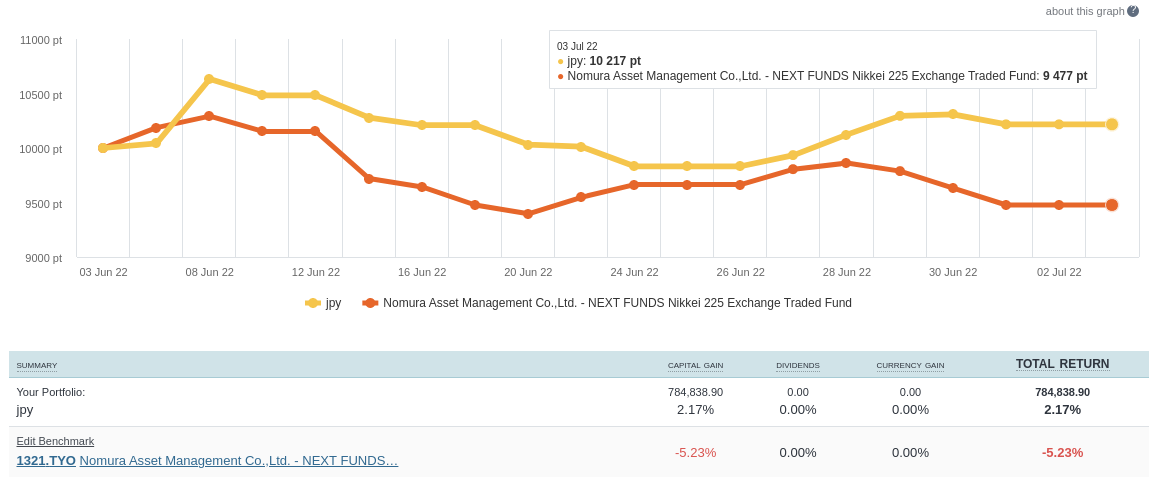Open the 'about this graph' link
The height and width of the screenshot is (504, 1152).
(x=1084, y=11)
